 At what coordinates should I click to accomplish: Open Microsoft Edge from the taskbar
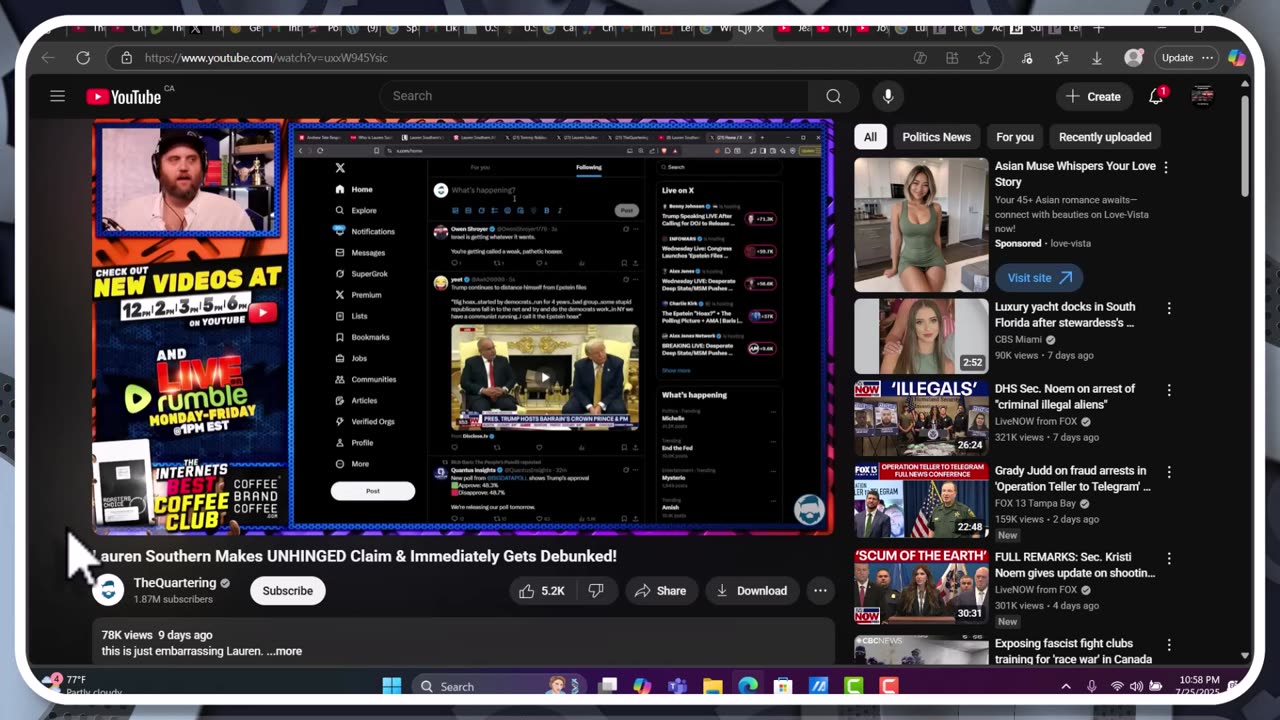748,686
